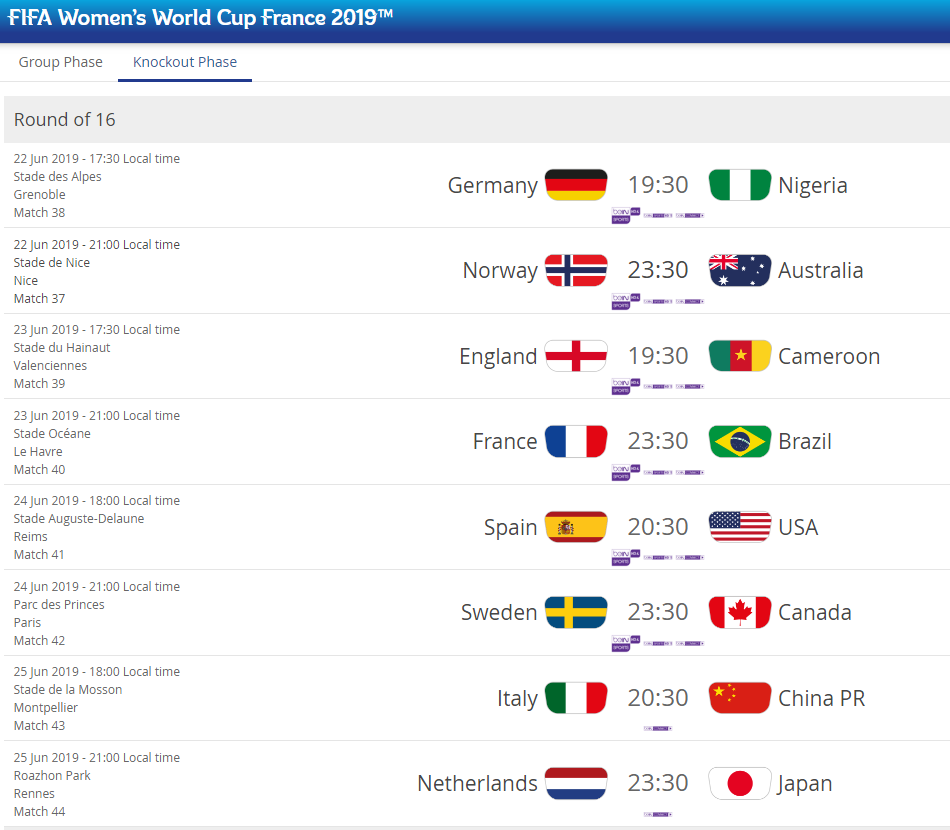Select the Brazil flag icon
950x830 pixels.
click(740, 441)
